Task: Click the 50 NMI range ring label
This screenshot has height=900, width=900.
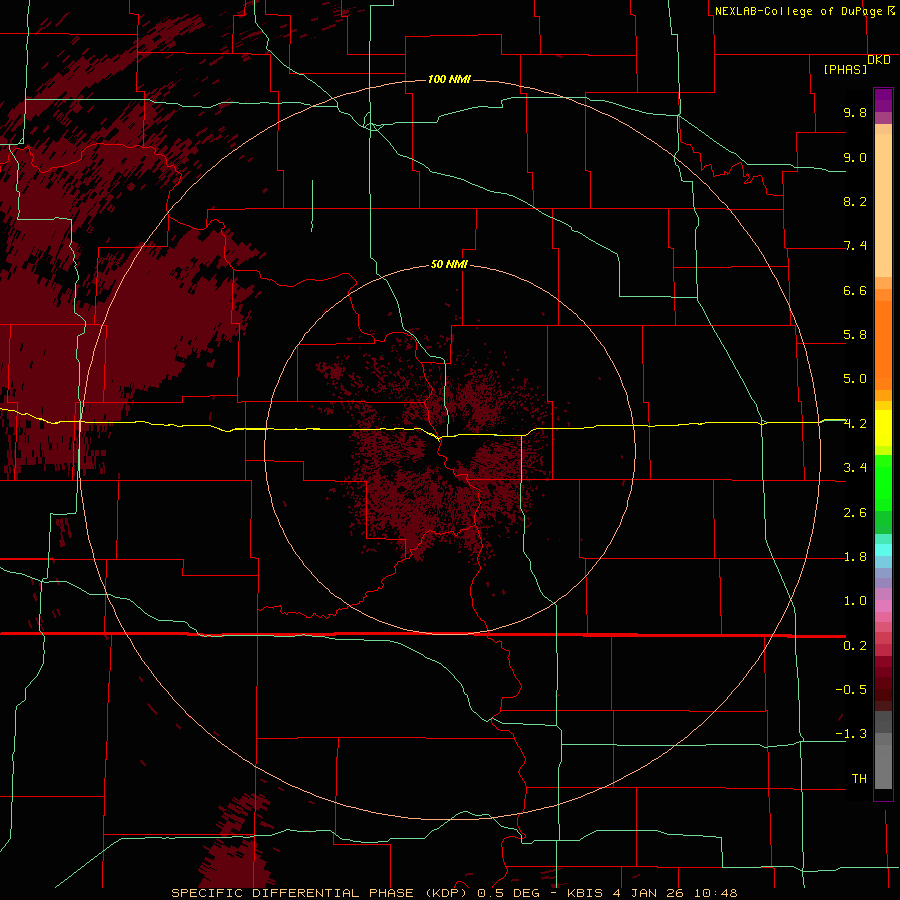Action: pos(449,264)
